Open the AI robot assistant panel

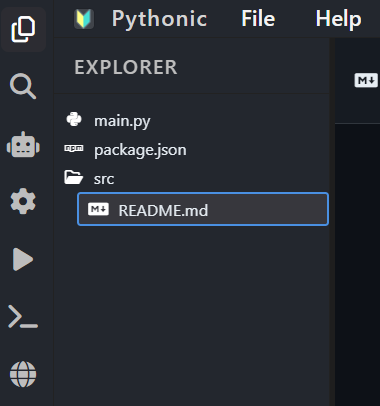coord(23,145)
